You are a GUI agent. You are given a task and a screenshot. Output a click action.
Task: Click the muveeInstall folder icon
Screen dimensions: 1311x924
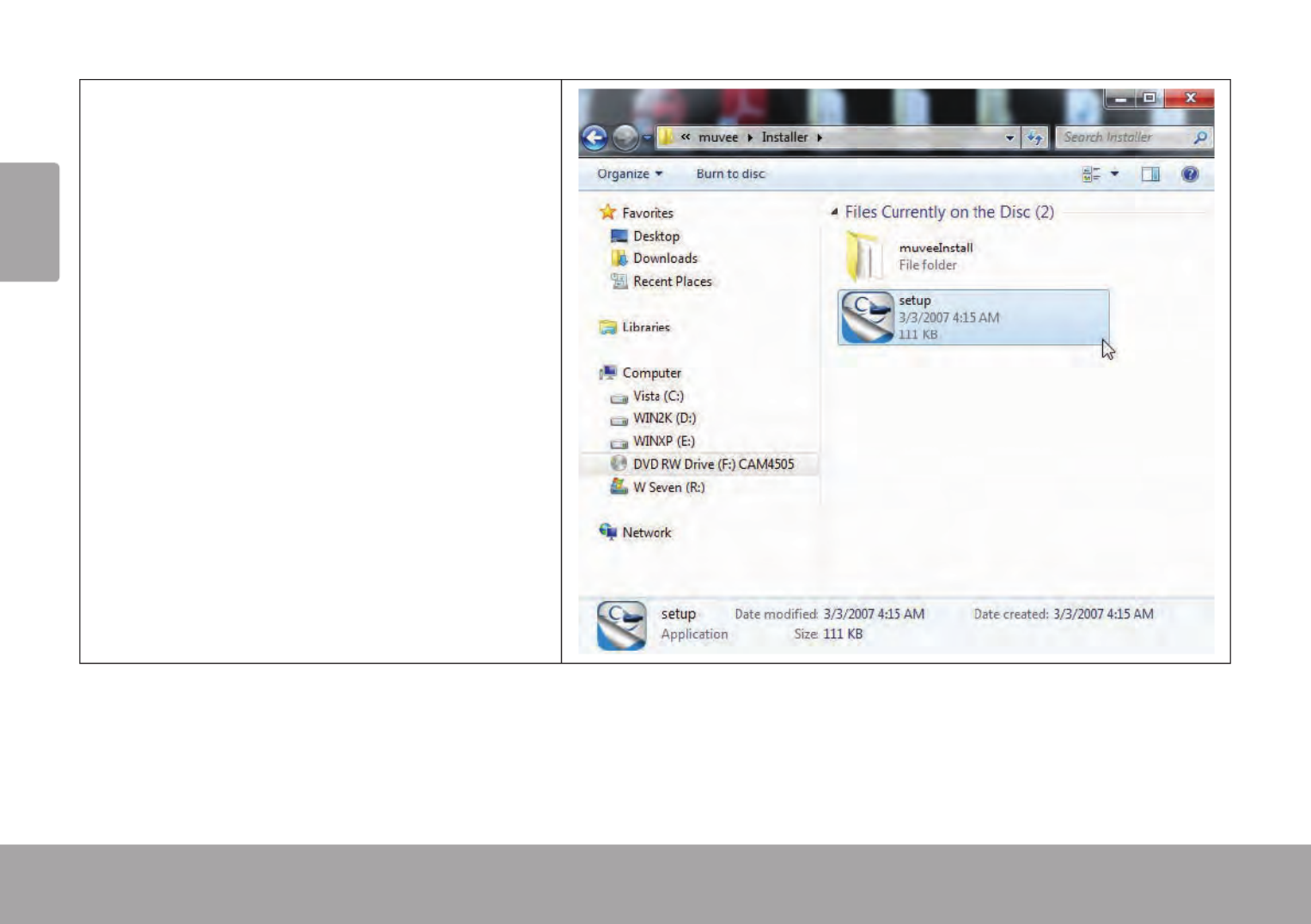click(x=863, y=257)
